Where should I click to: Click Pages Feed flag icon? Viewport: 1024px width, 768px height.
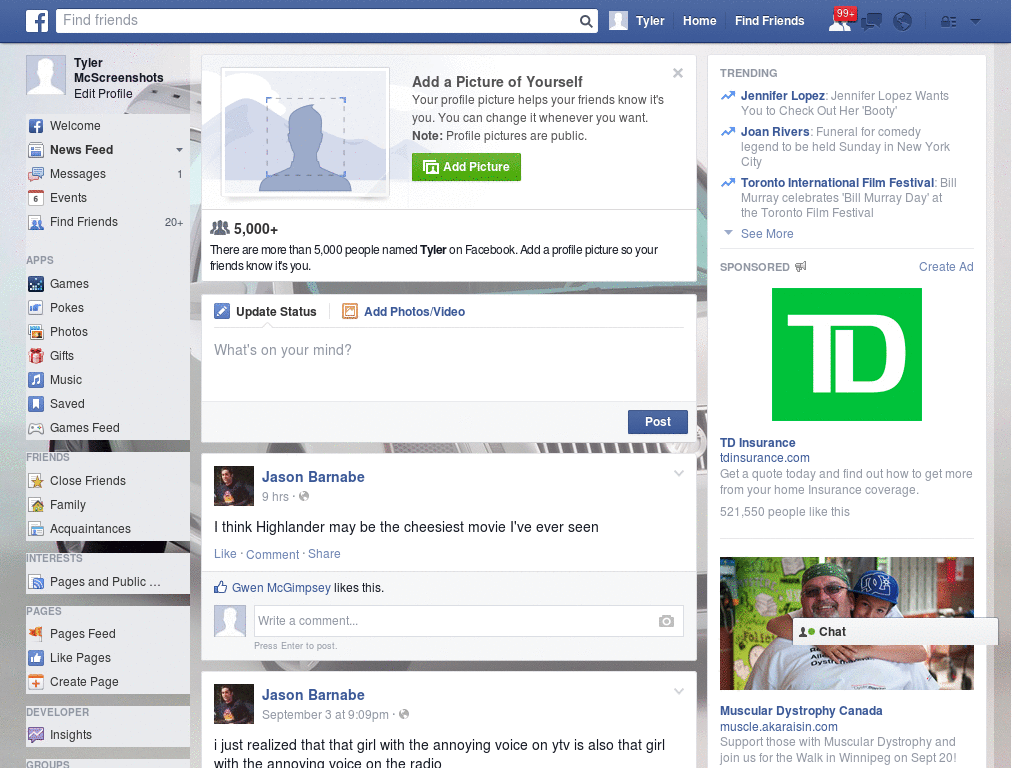pos(36,633)
